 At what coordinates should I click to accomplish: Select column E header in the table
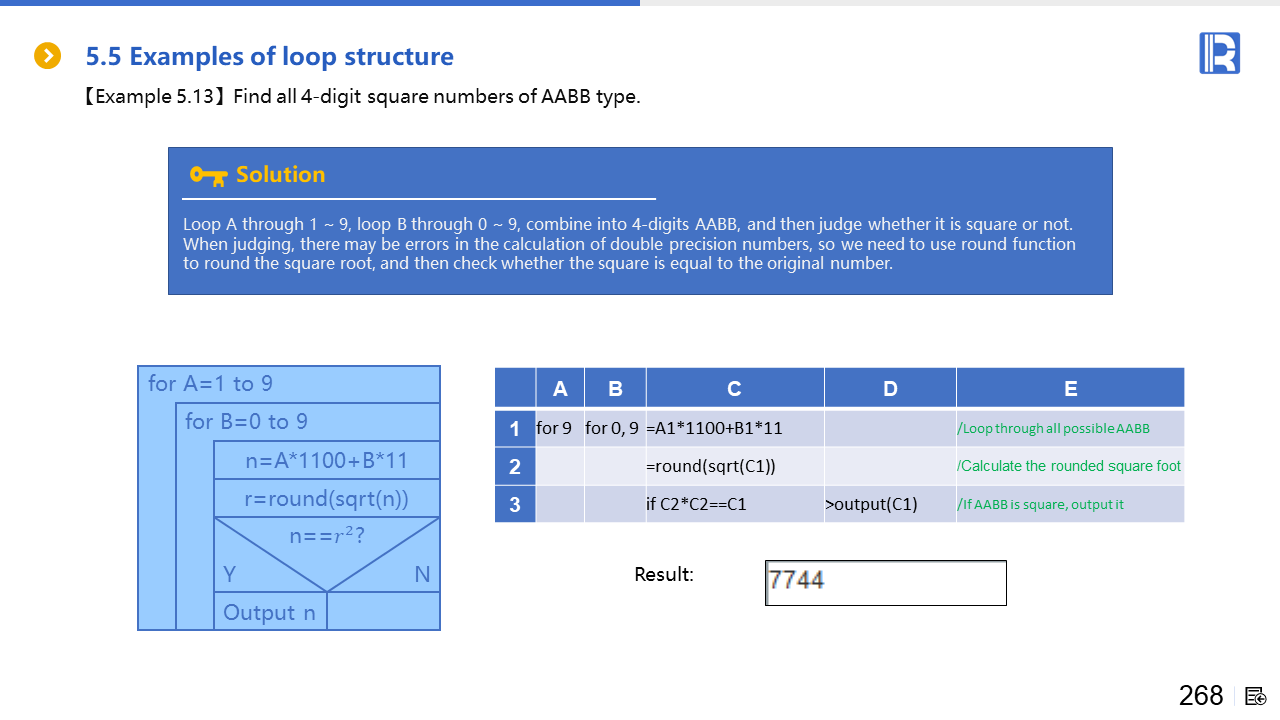(x=1070, y=388)
